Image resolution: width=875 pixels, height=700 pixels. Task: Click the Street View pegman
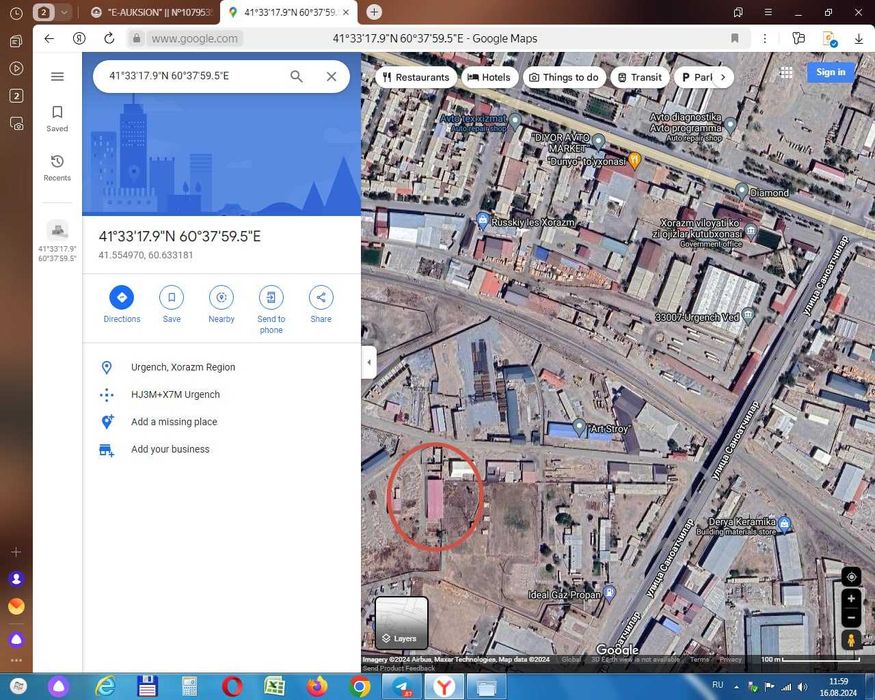[851, 640]
